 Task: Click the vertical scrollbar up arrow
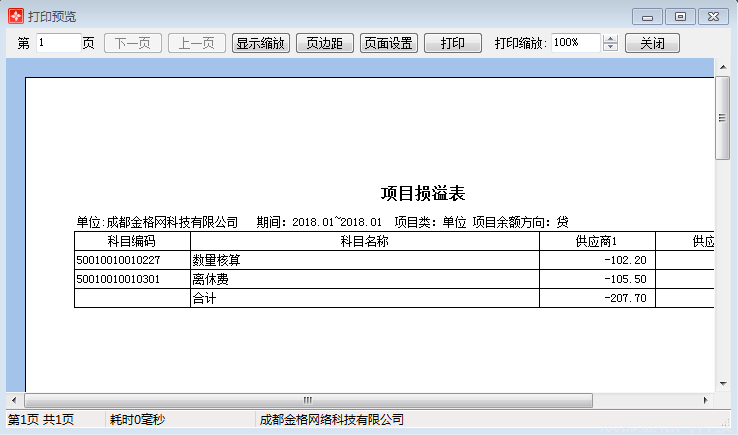pos(723,67)
